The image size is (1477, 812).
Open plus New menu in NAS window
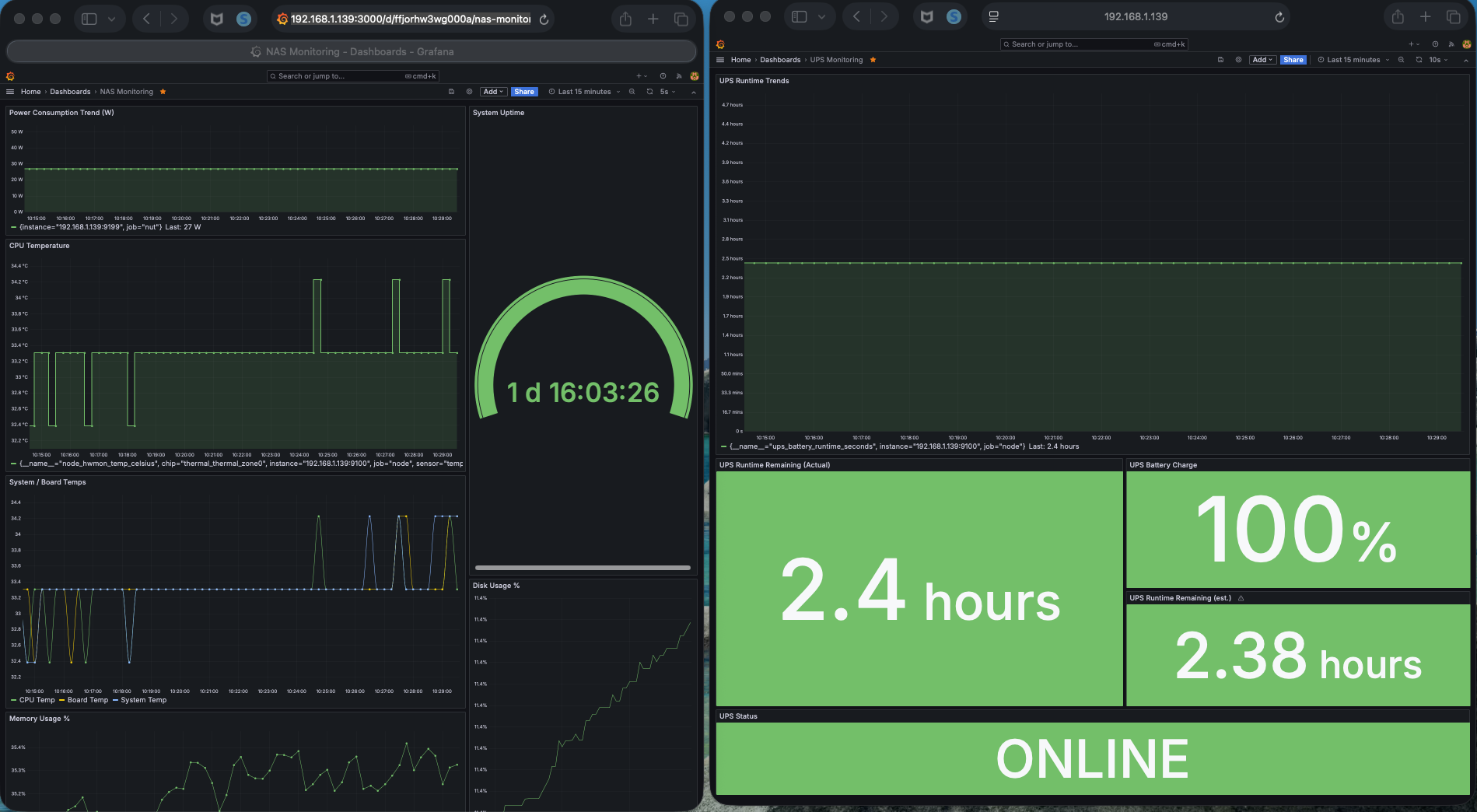[642, 76]
